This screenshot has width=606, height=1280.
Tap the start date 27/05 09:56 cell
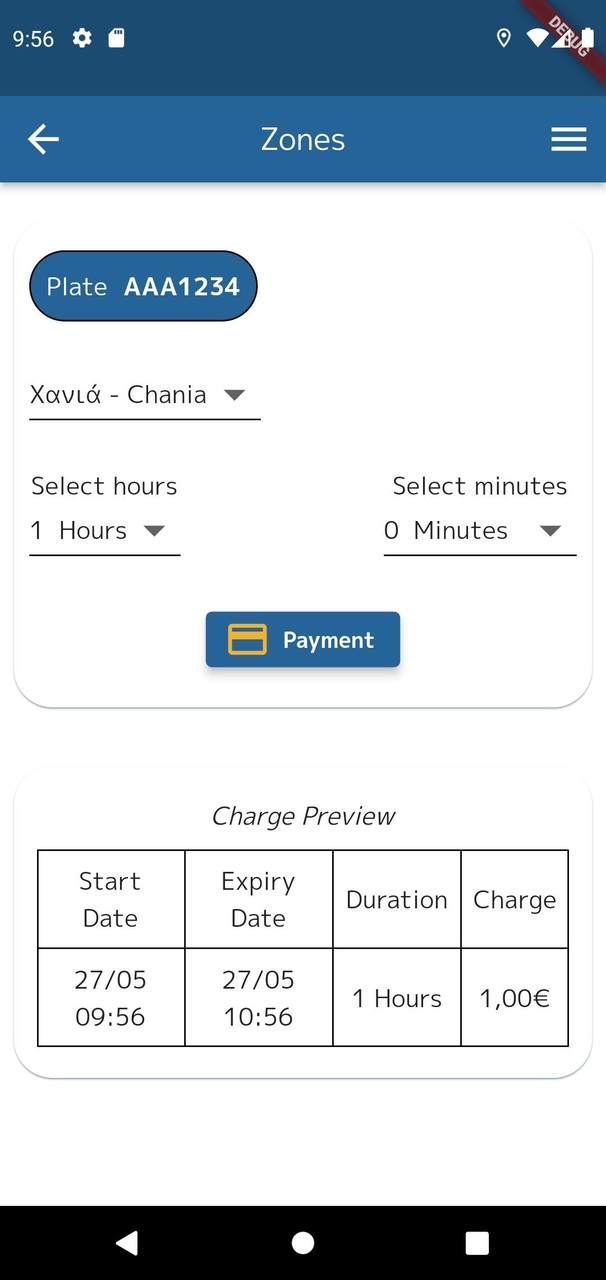tap(110, 998)
